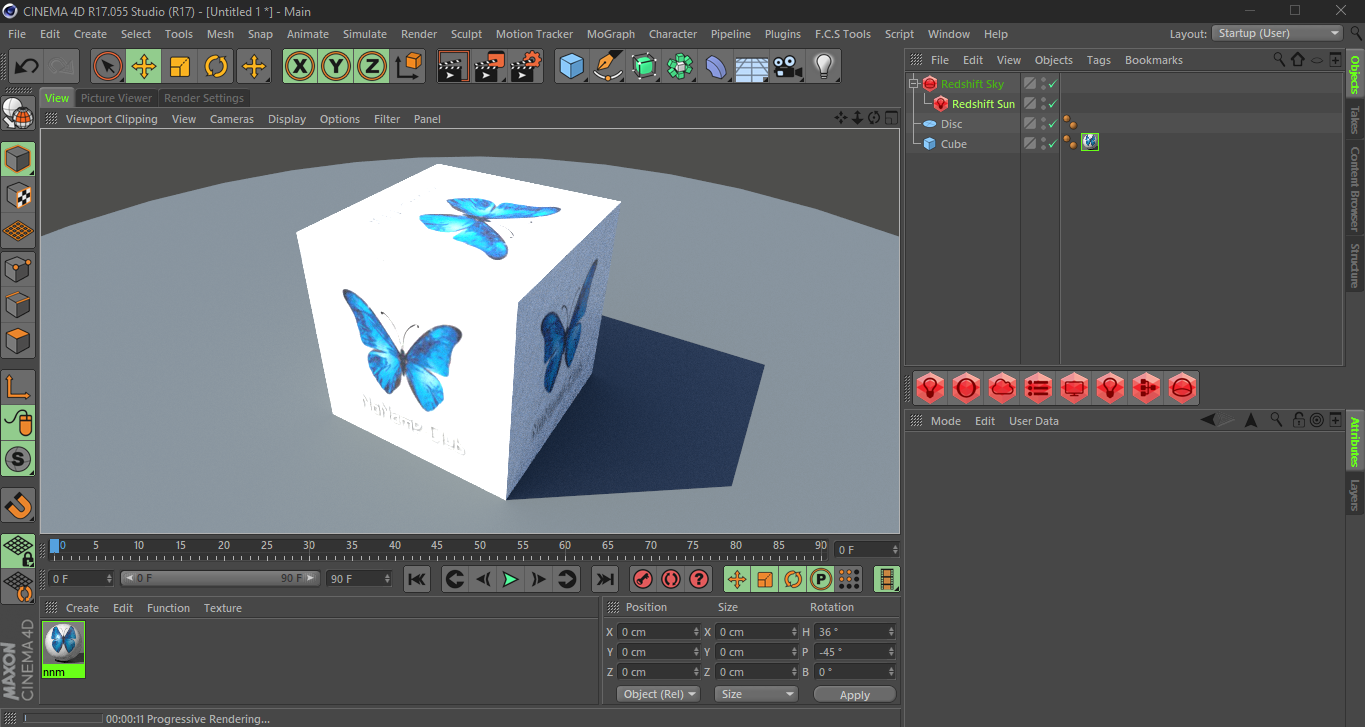Click the Light bulb icon
The image size is (1365, 727).
(x=823, y=67)
